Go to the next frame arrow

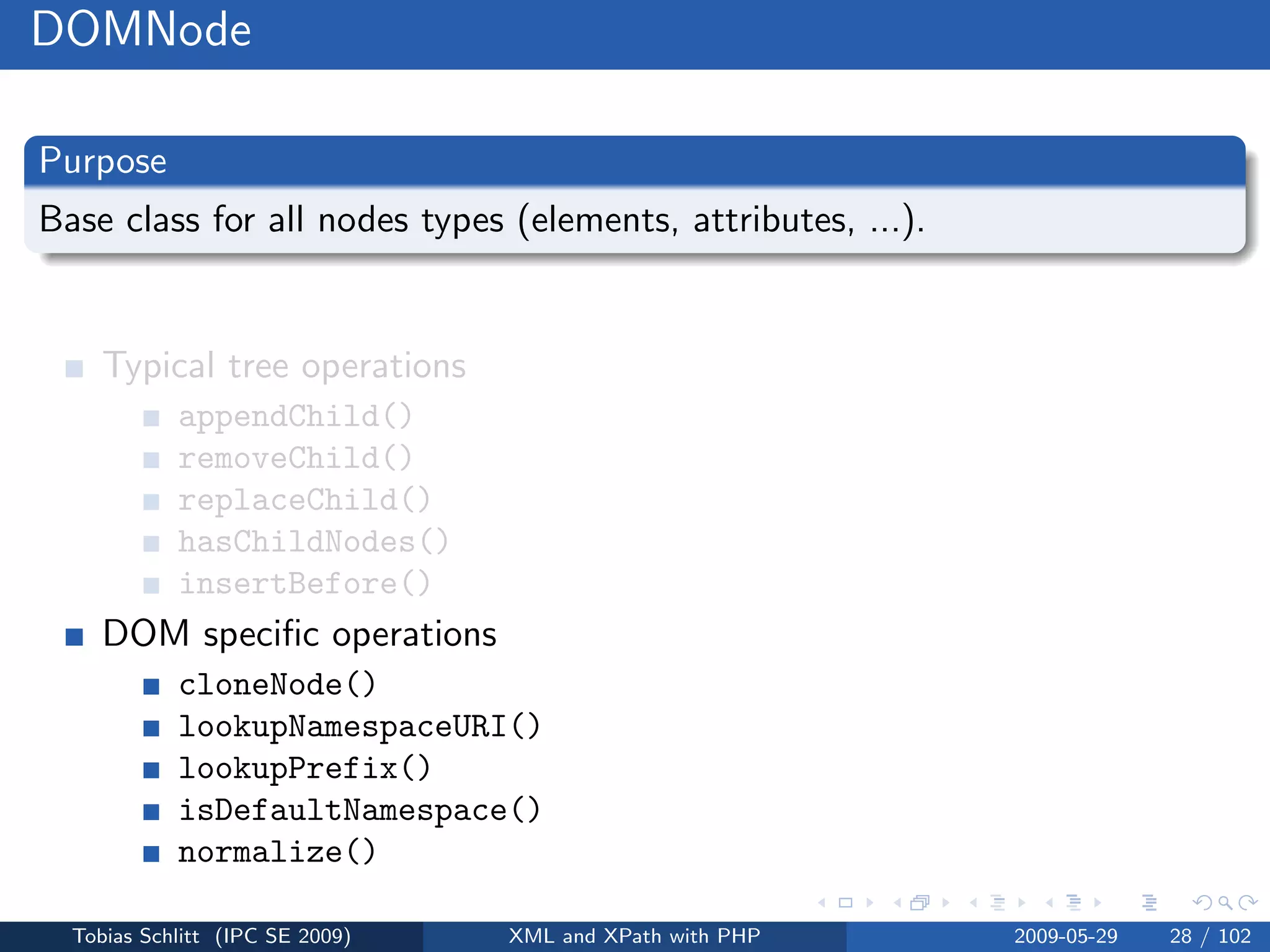pyautogui.click(x=945, y=903)
